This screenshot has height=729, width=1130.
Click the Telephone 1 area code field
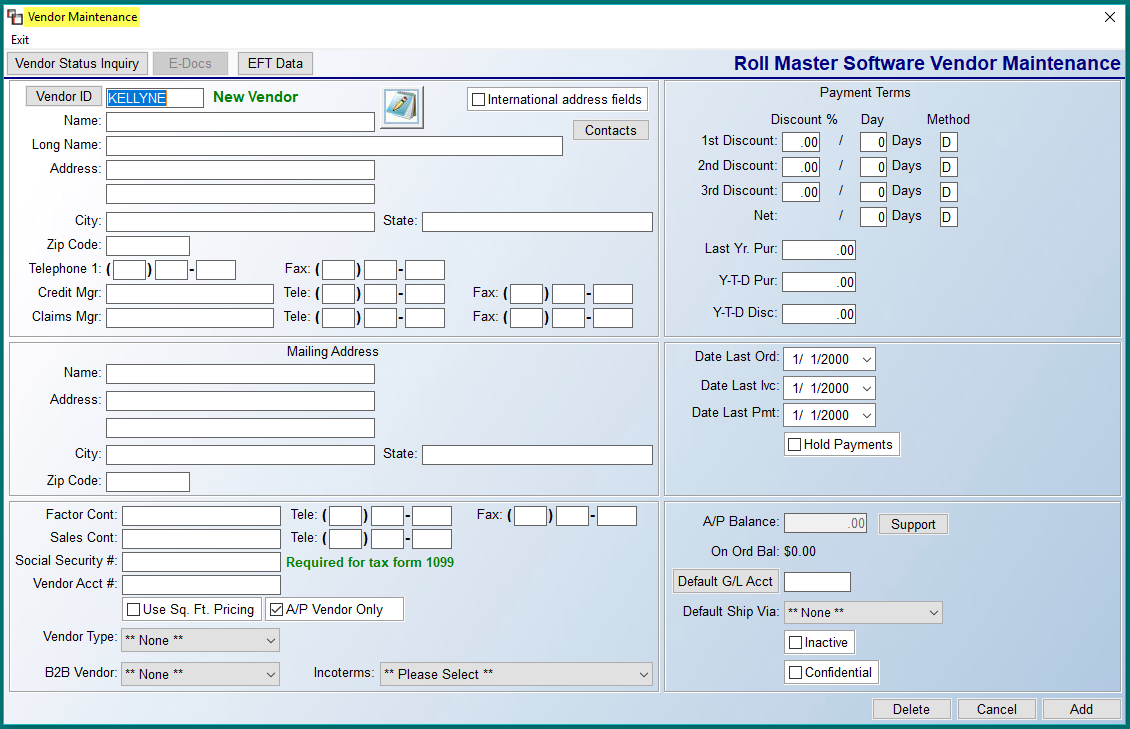pyautogui.click(x=130, y=270)
